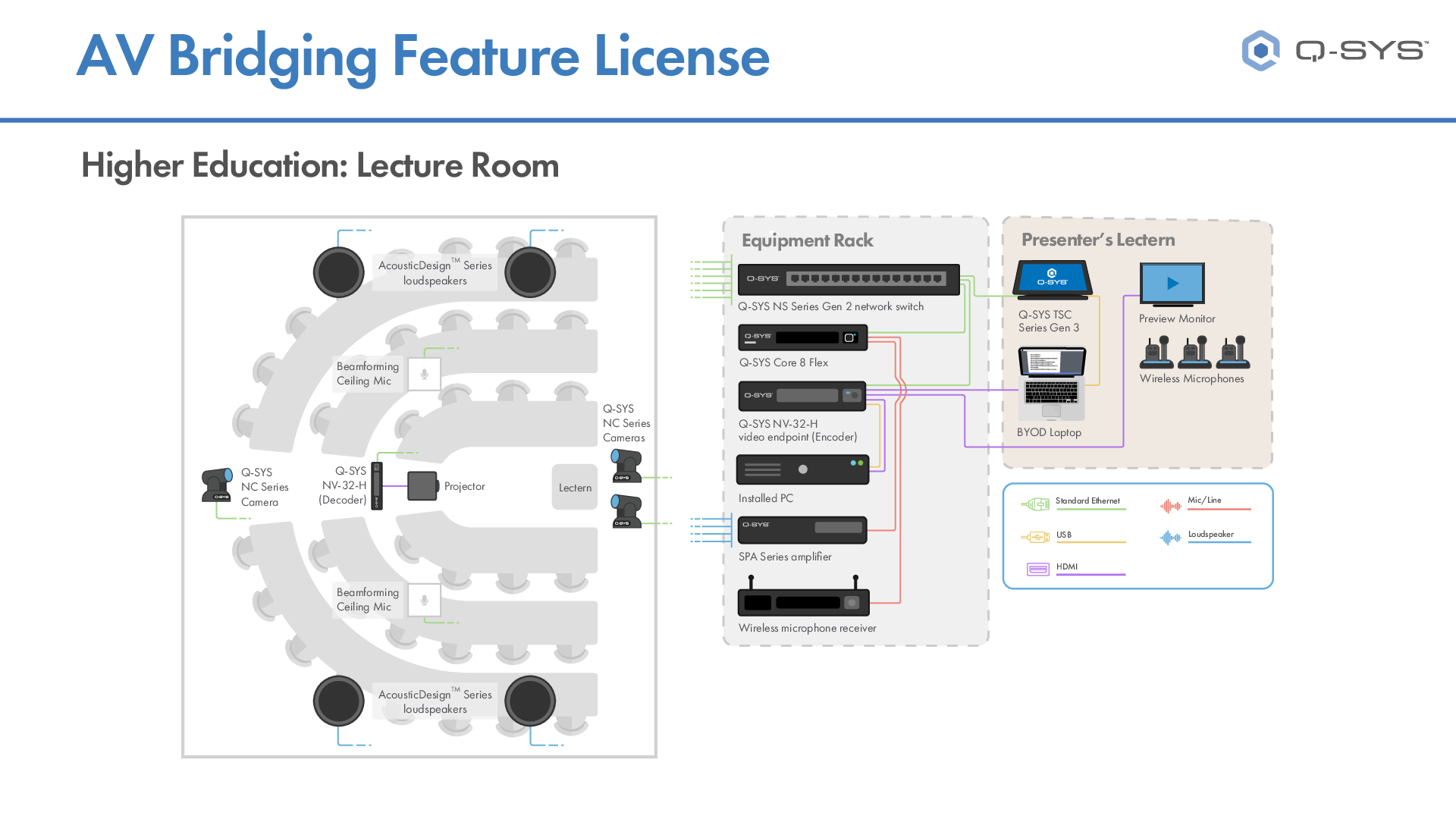
Task: Click the Loudspeaker waveform legend icon
Action: 1171,538
